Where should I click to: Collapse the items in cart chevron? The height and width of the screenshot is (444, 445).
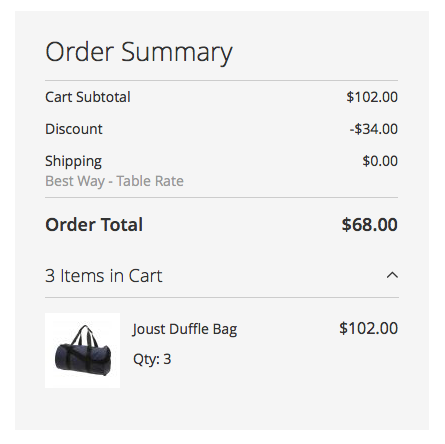[x=392, y=275]
